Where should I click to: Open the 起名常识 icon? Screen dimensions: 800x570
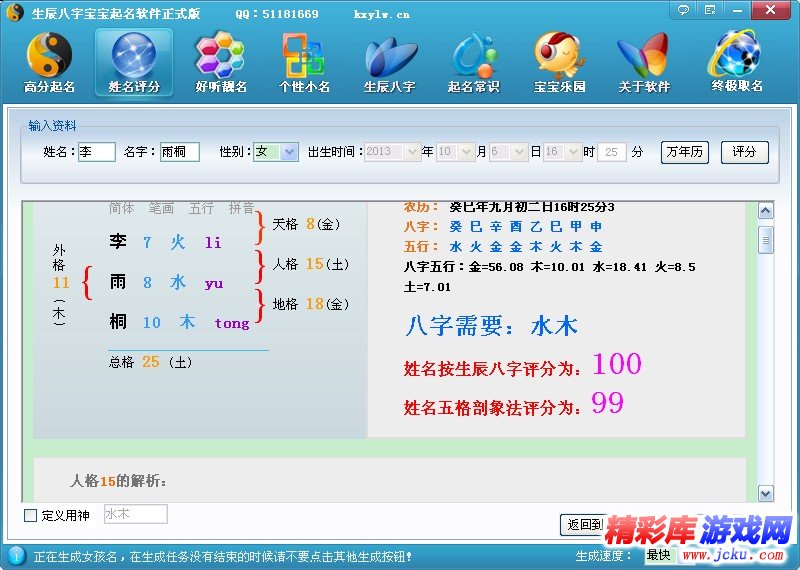tap(473, 55)
